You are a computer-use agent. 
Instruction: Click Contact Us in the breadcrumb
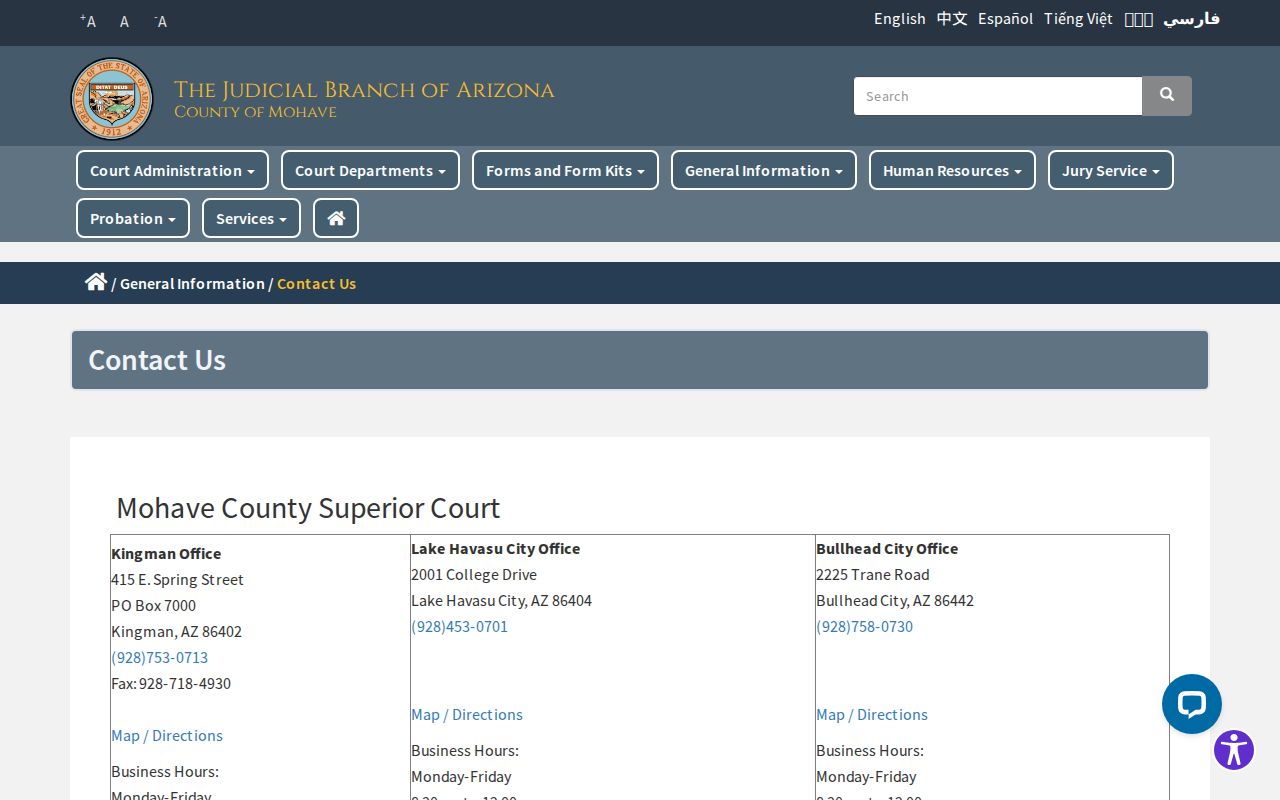(317, 284)
